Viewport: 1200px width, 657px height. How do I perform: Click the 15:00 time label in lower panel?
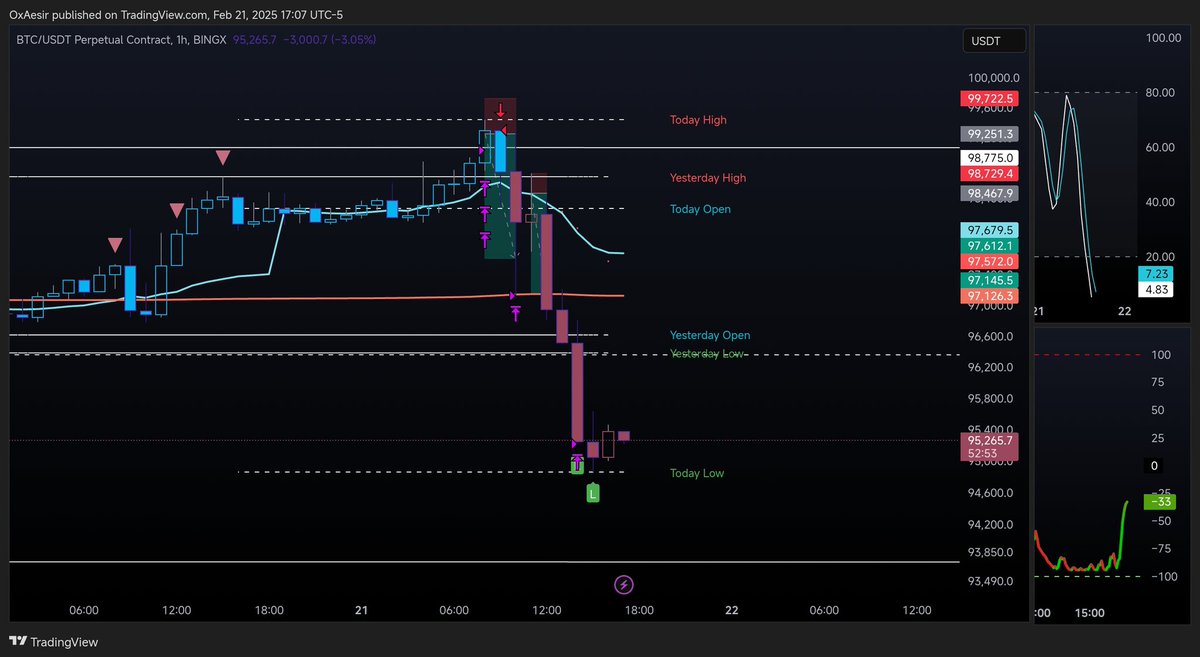(x=1089, y=612)
